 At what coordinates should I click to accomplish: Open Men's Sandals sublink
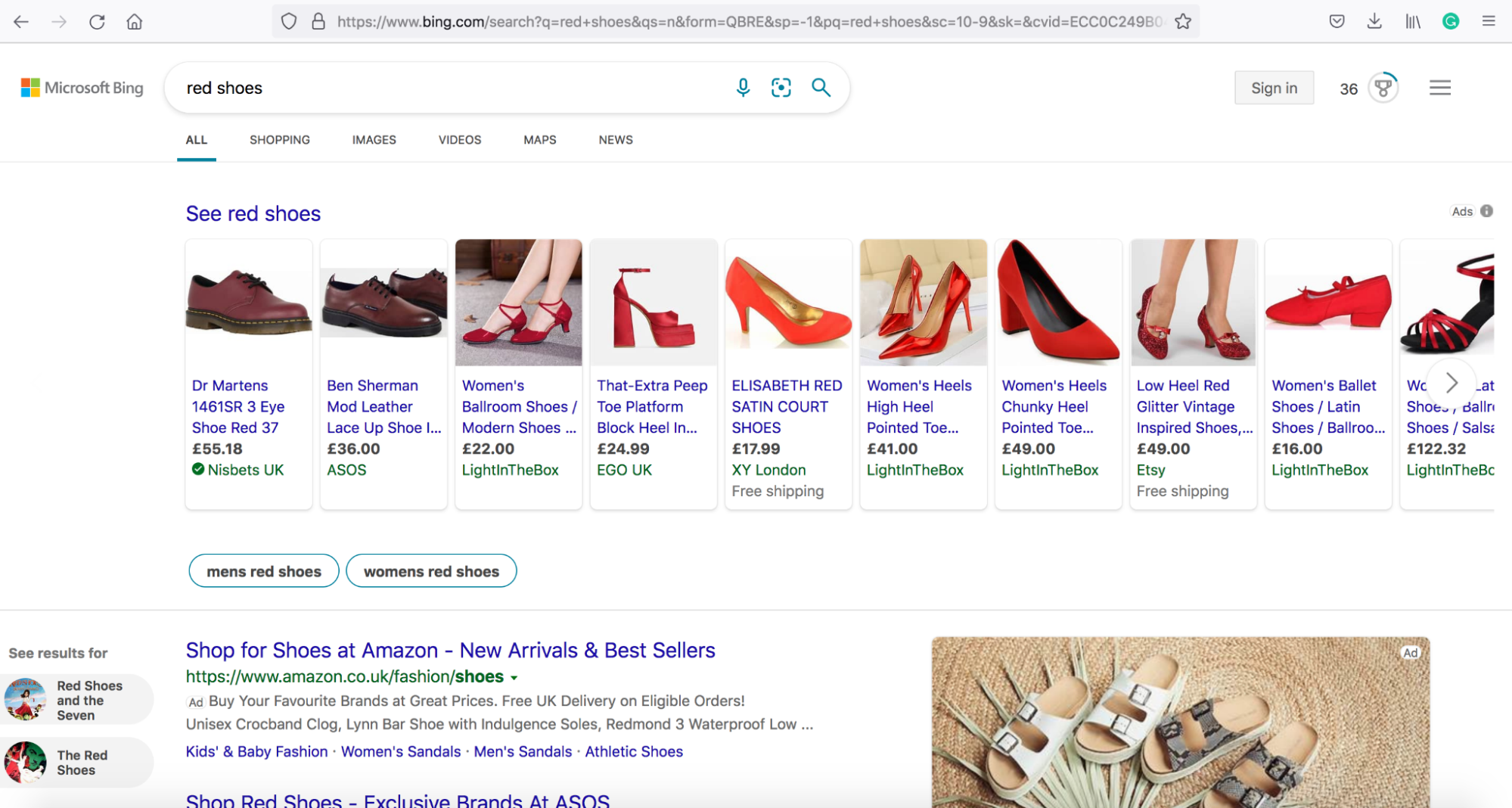[x=523, y=752]
